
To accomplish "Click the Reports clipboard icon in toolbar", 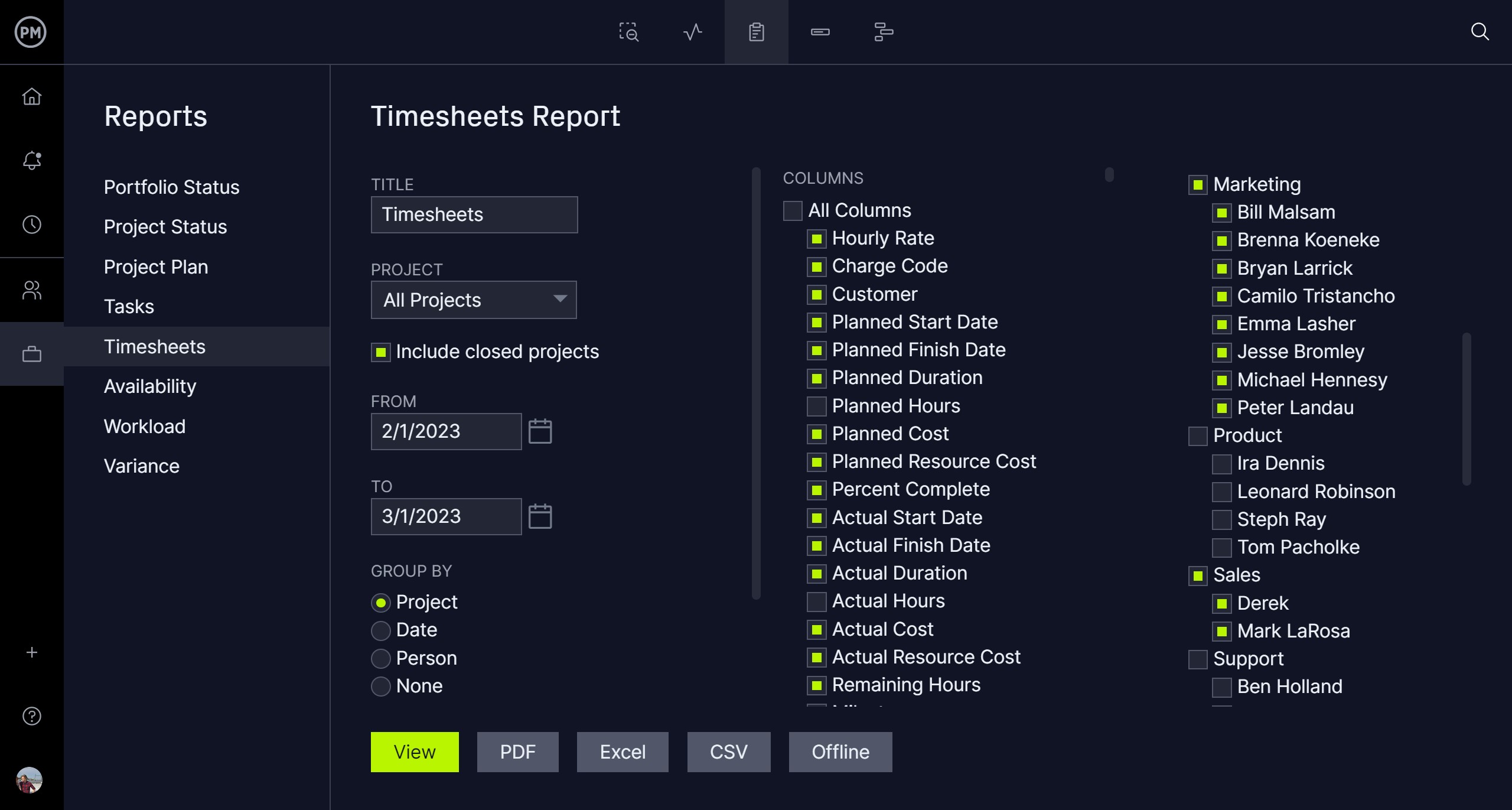I will [756, 31].
